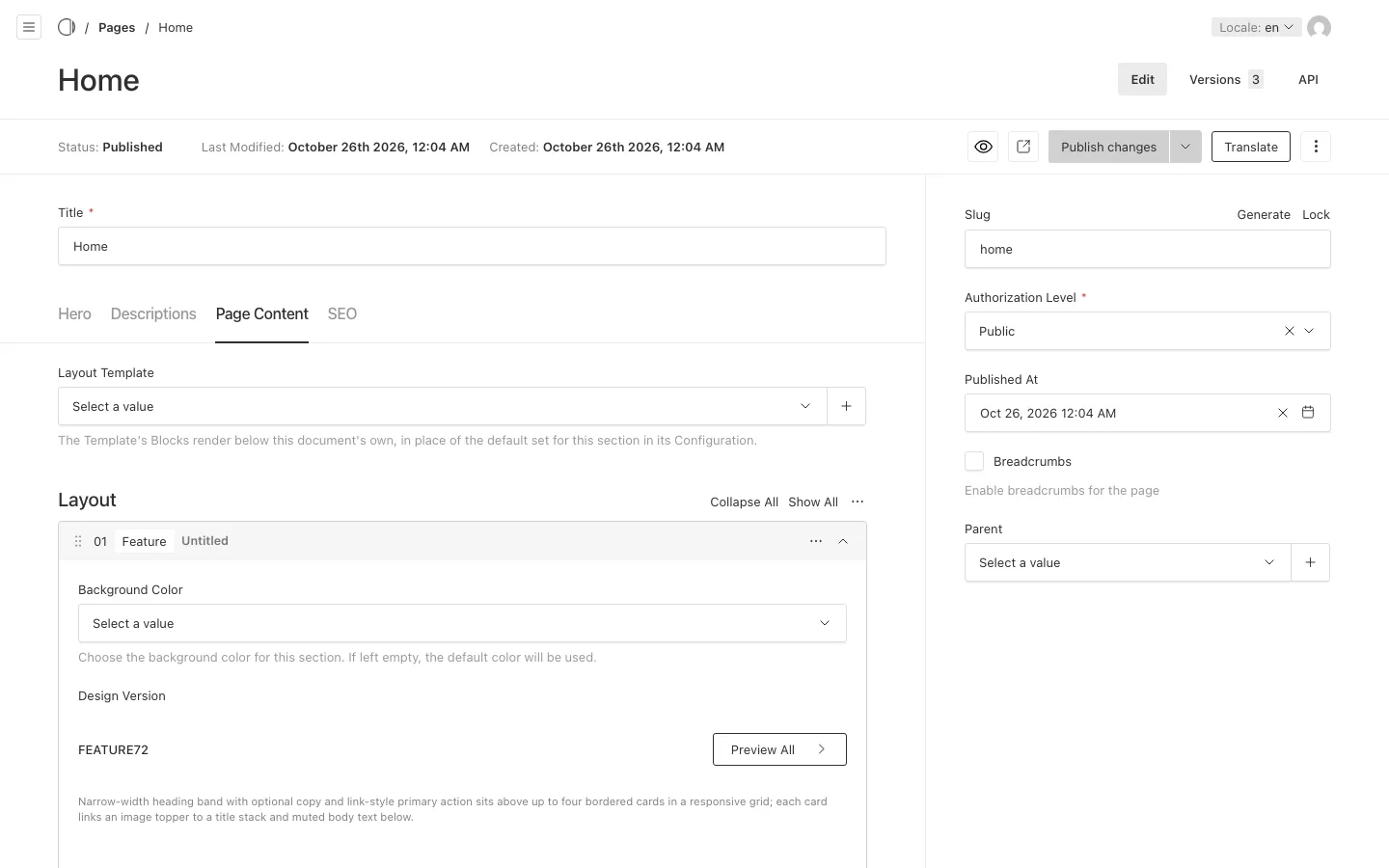Open the Versions tab
The height and width of the screenshot is (868, 1389).
[x=1226, y=79]
